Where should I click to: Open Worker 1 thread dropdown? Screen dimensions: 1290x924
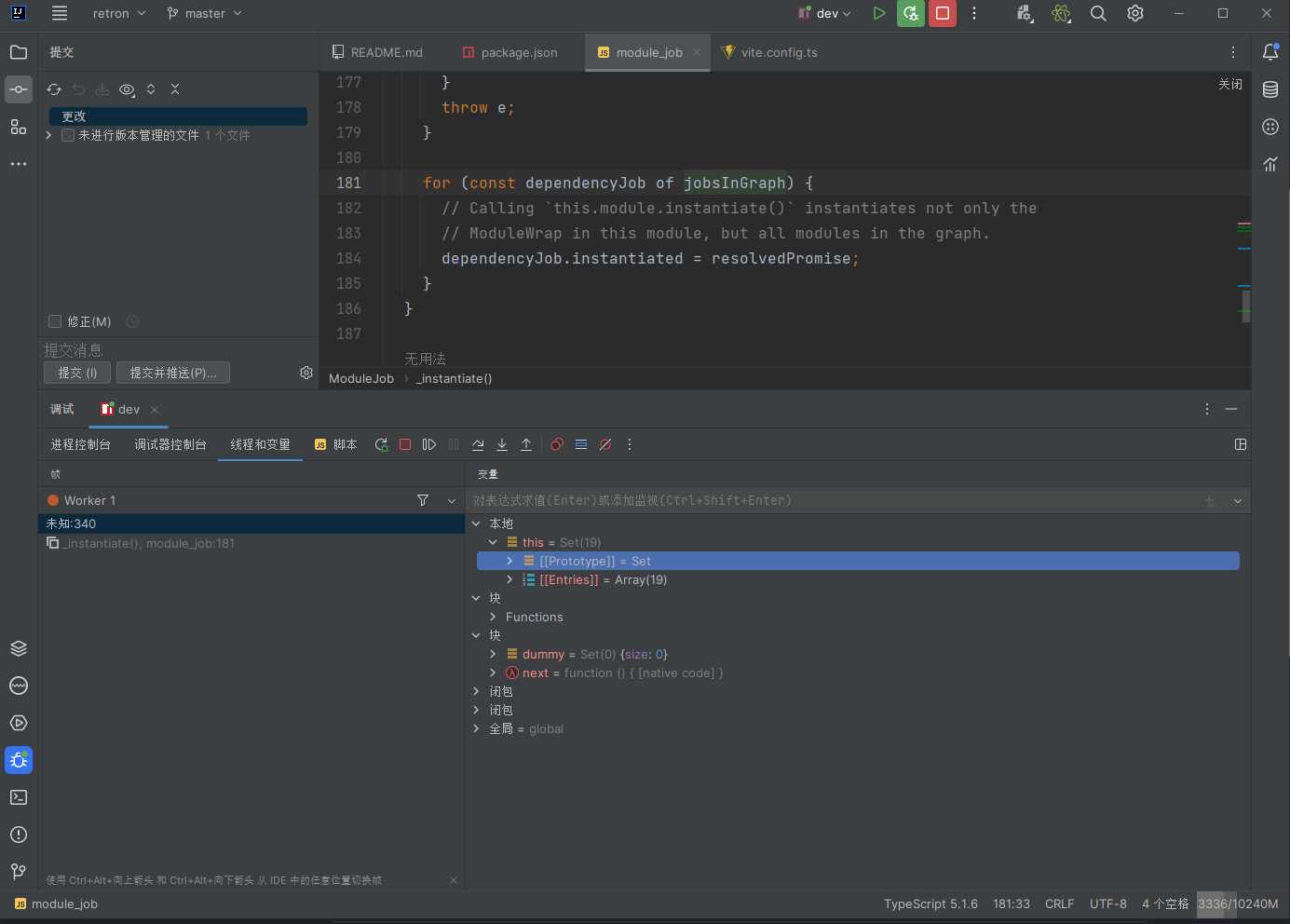click(x=452, y=500)
